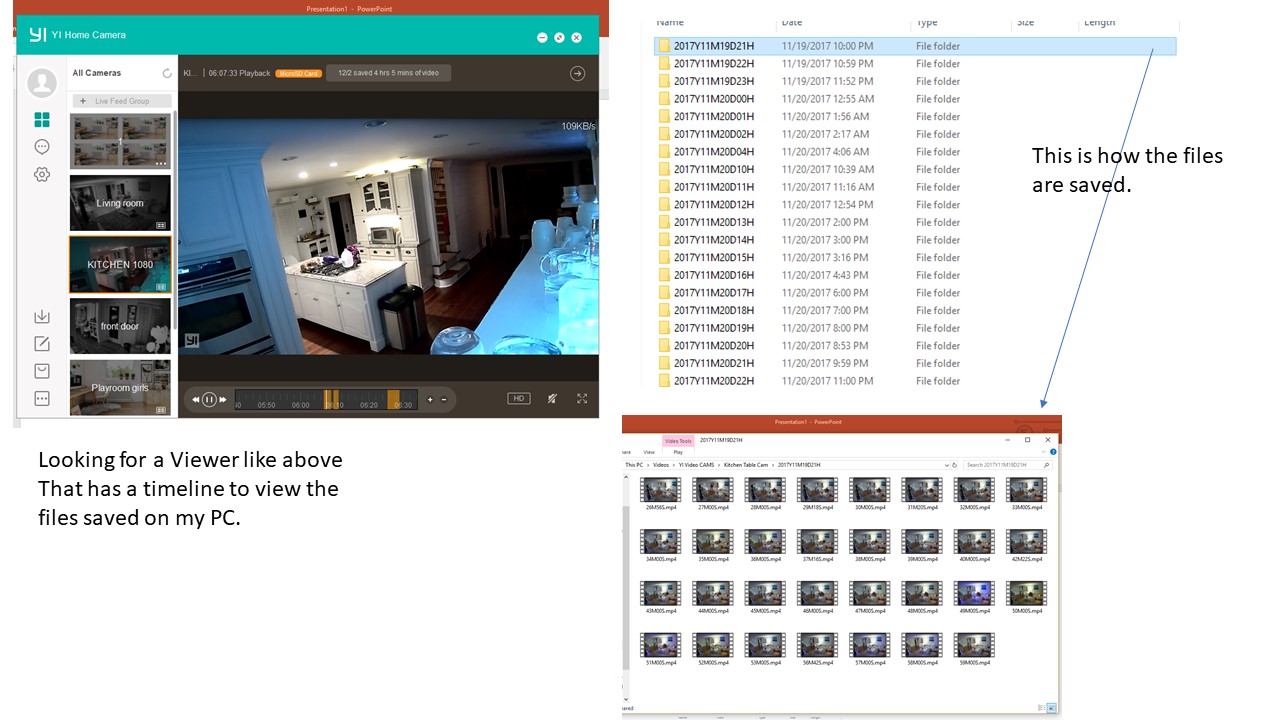Image resolution: width=1280 pixels, height=720 pixels.
Task: Select the KITCHEN 1080 camera
Action: tap(120, 264)
